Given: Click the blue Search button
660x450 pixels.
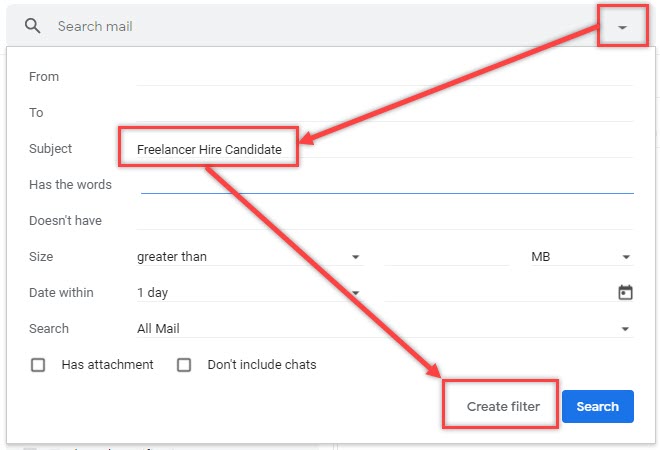Looking at the screenshot, I should pyautogui.click(x=597, y=407).
